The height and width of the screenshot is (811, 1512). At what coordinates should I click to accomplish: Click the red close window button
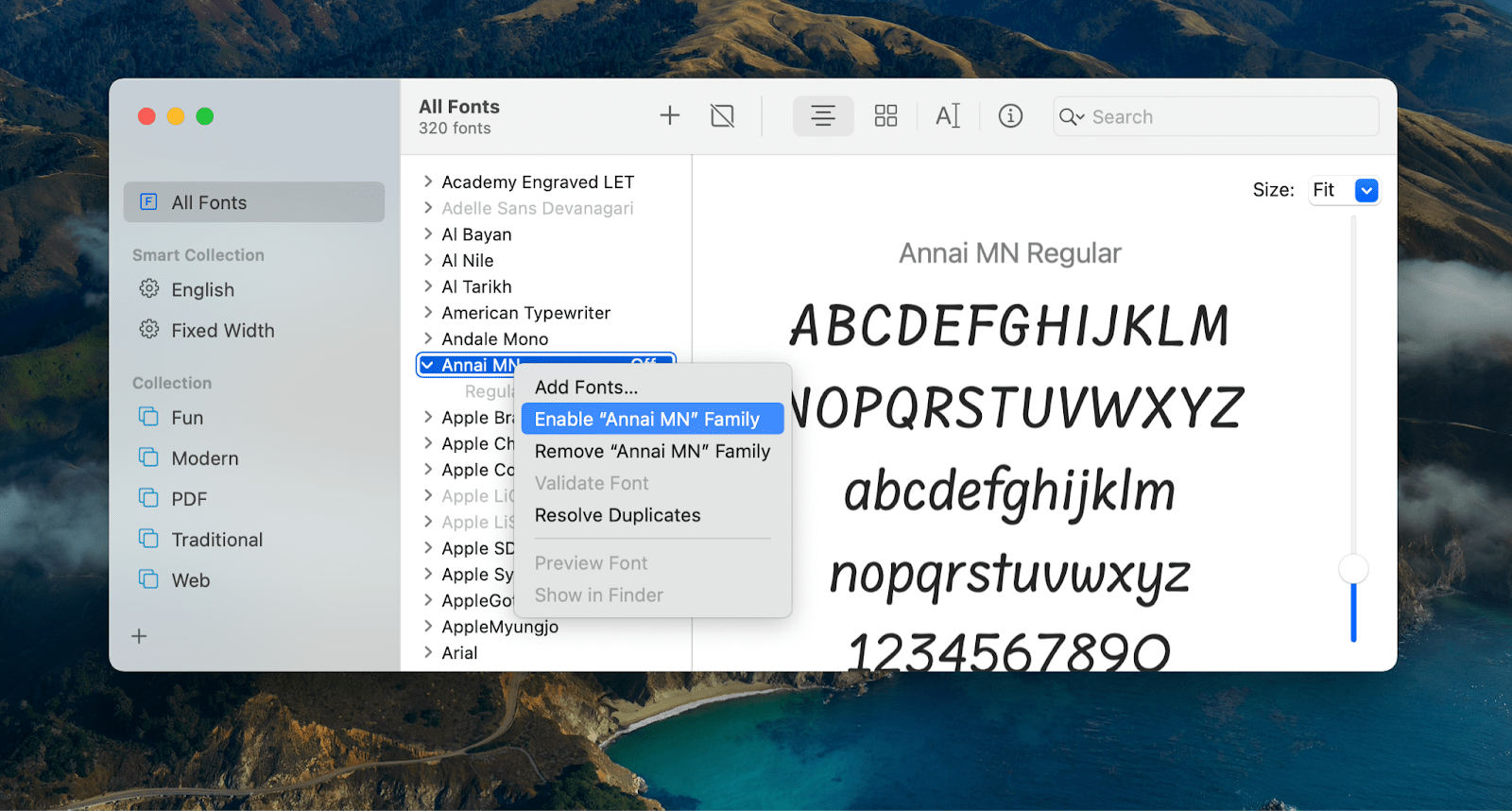tap(146, 116)
